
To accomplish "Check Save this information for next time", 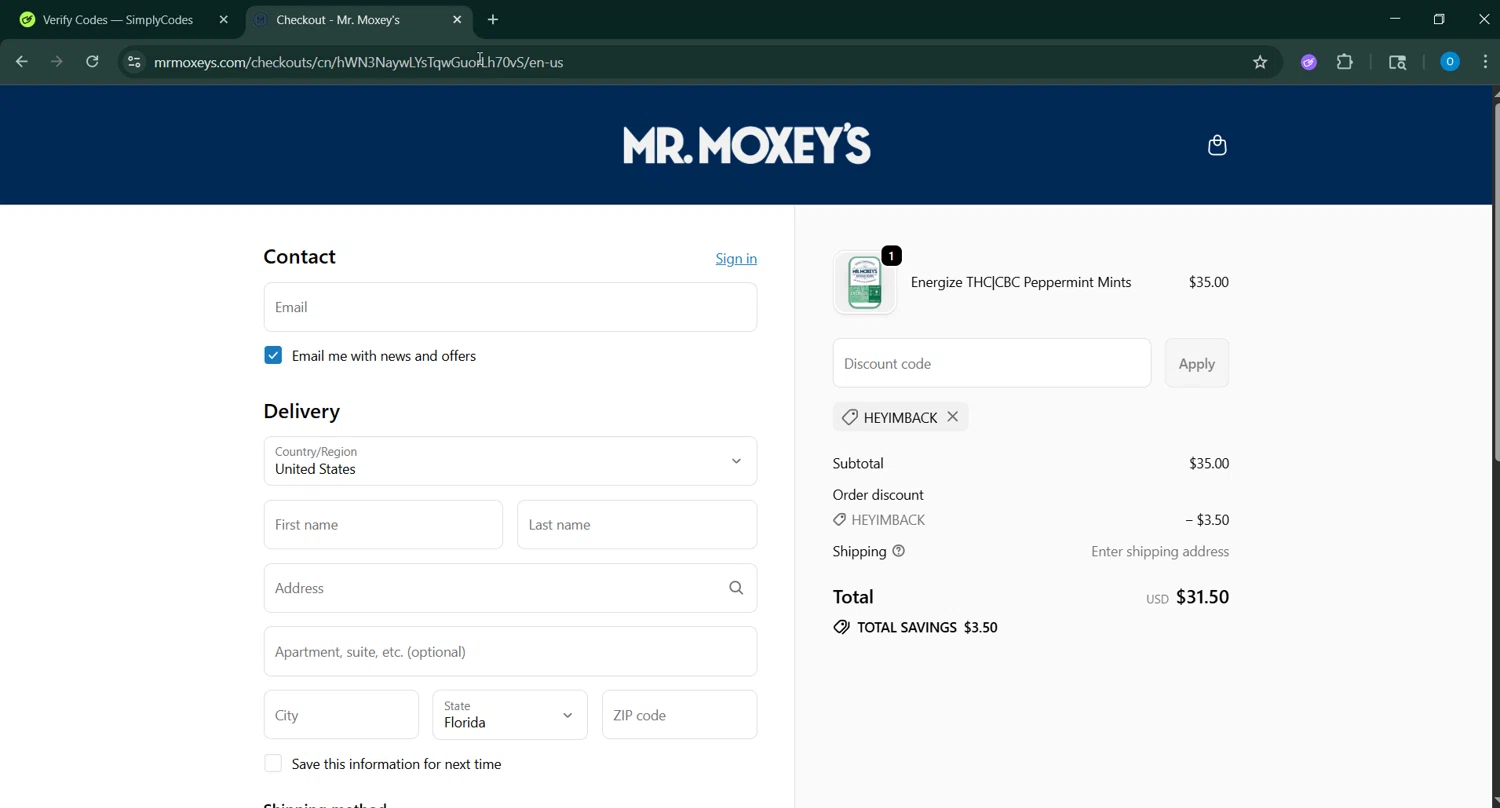I will (x=273, y=764).
